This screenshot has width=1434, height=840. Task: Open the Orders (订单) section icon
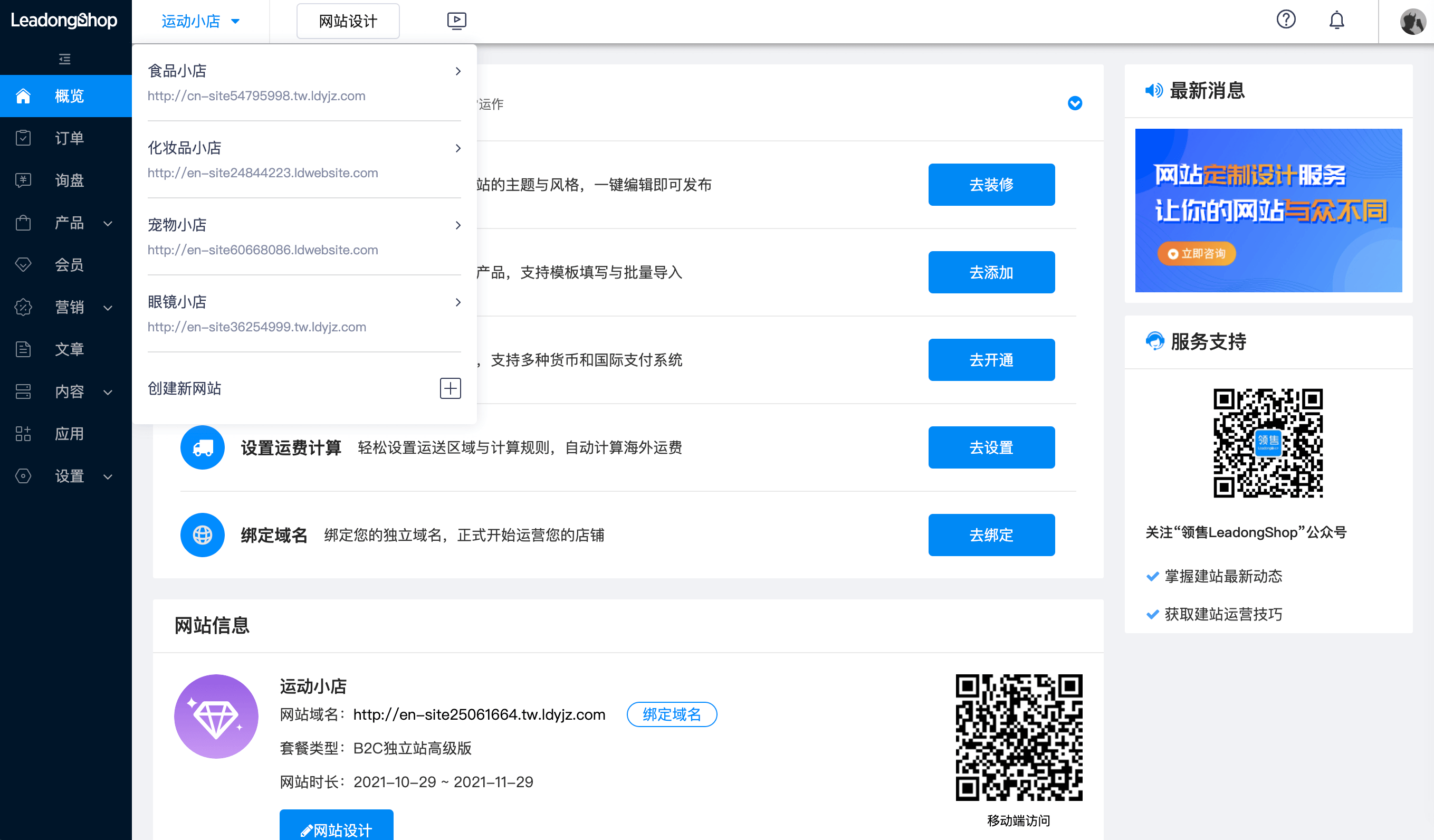(x=23, y=138)
